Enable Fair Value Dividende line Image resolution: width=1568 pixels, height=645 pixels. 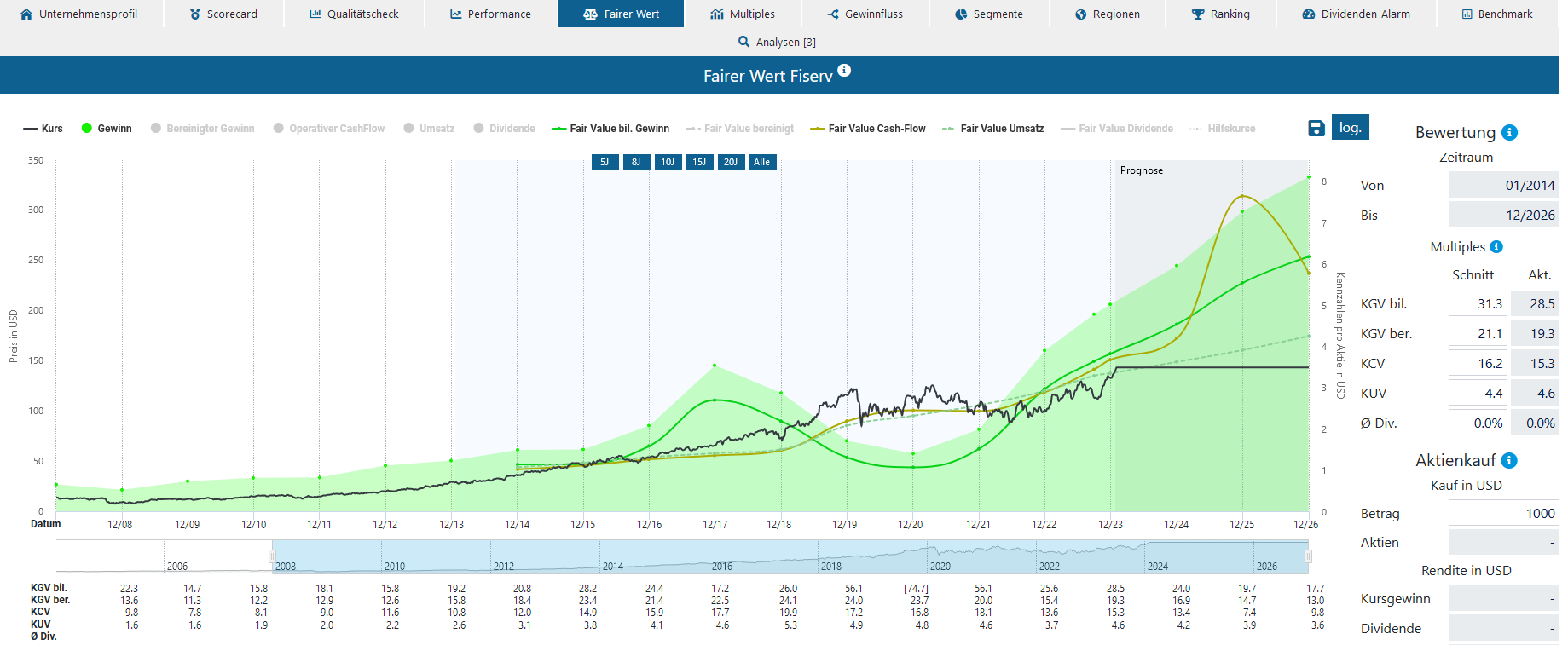pyautogui.click(x=1117, y=129)
